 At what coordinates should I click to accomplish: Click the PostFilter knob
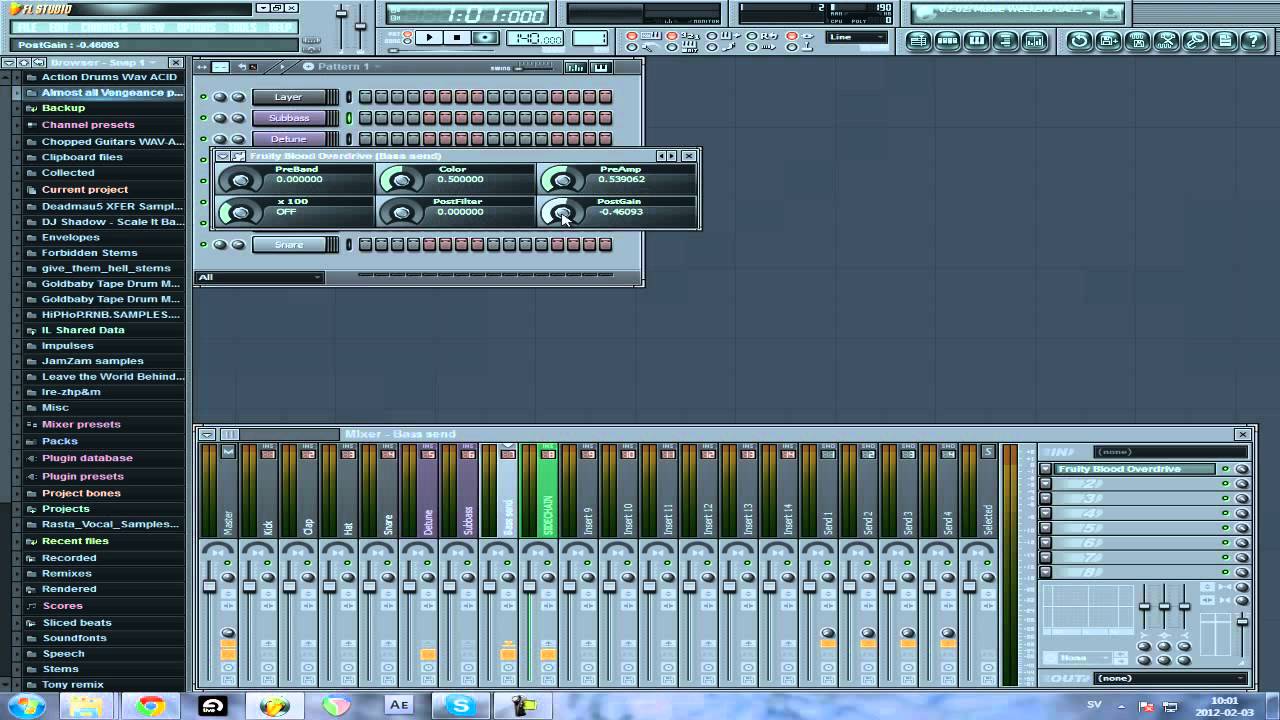click(401, 212)
